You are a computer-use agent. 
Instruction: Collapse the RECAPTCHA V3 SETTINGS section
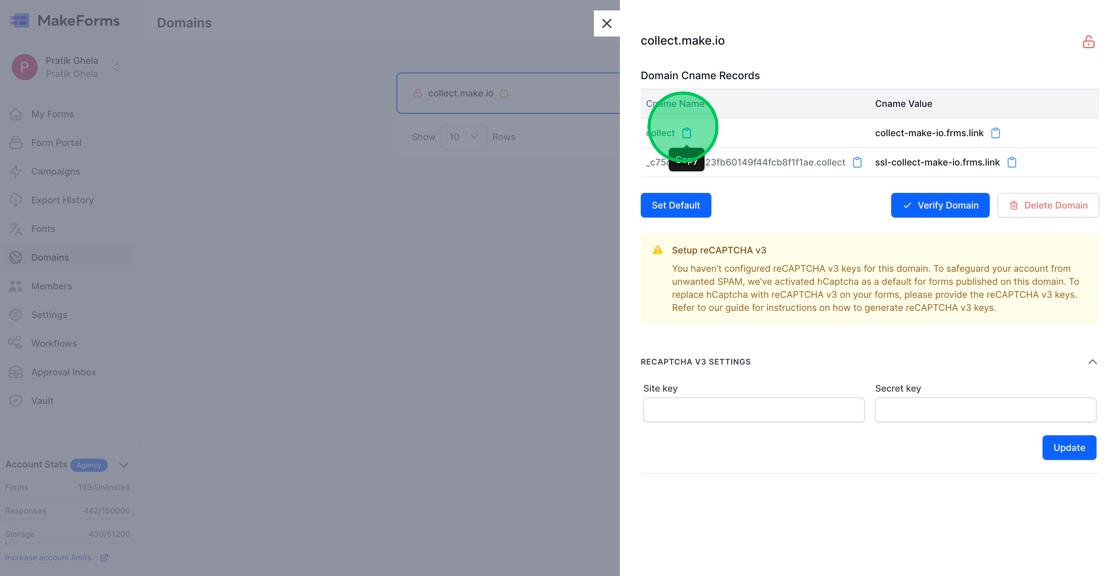tap(1093, 361)
